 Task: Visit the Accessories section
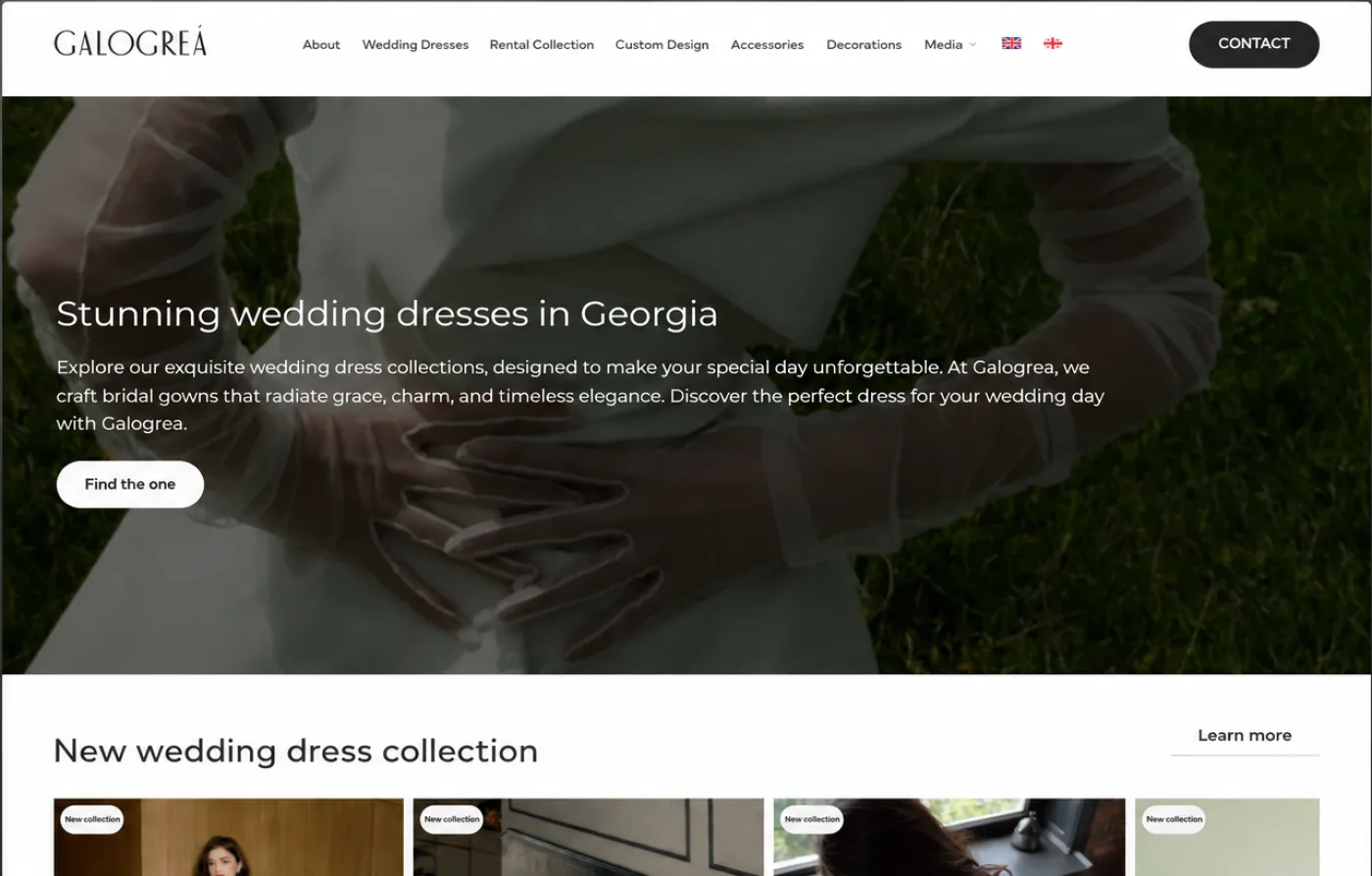(x=767, y=45)
